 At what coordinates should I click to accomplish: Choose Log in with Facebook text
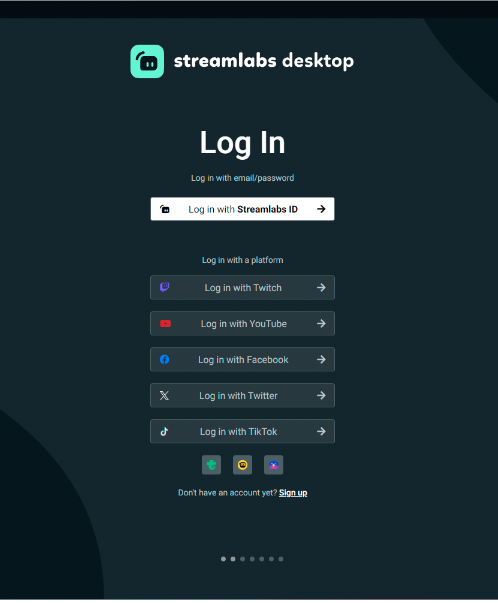tap(243, 360)
